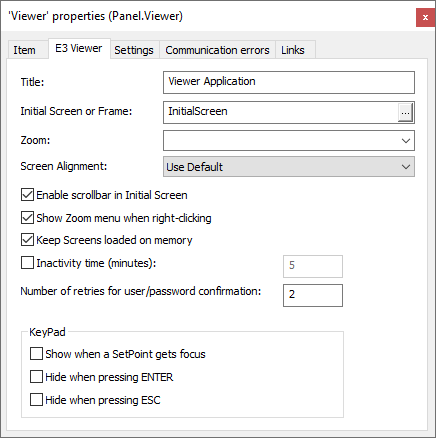Screen dimensions: 436x438
Task: Click the Title text field
Action: click(289, 82)
